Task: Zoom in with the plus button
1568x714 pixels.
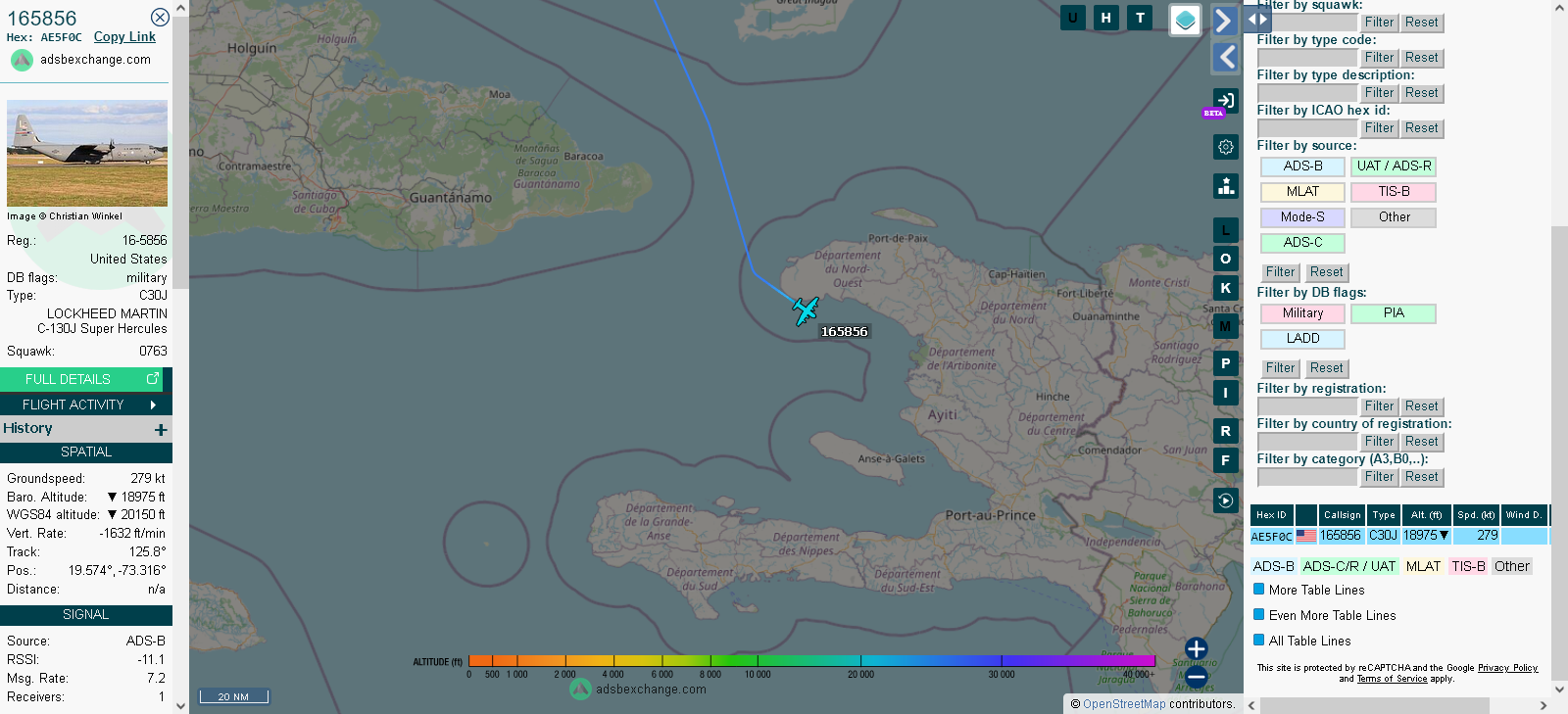Action: coord(1196,648)
